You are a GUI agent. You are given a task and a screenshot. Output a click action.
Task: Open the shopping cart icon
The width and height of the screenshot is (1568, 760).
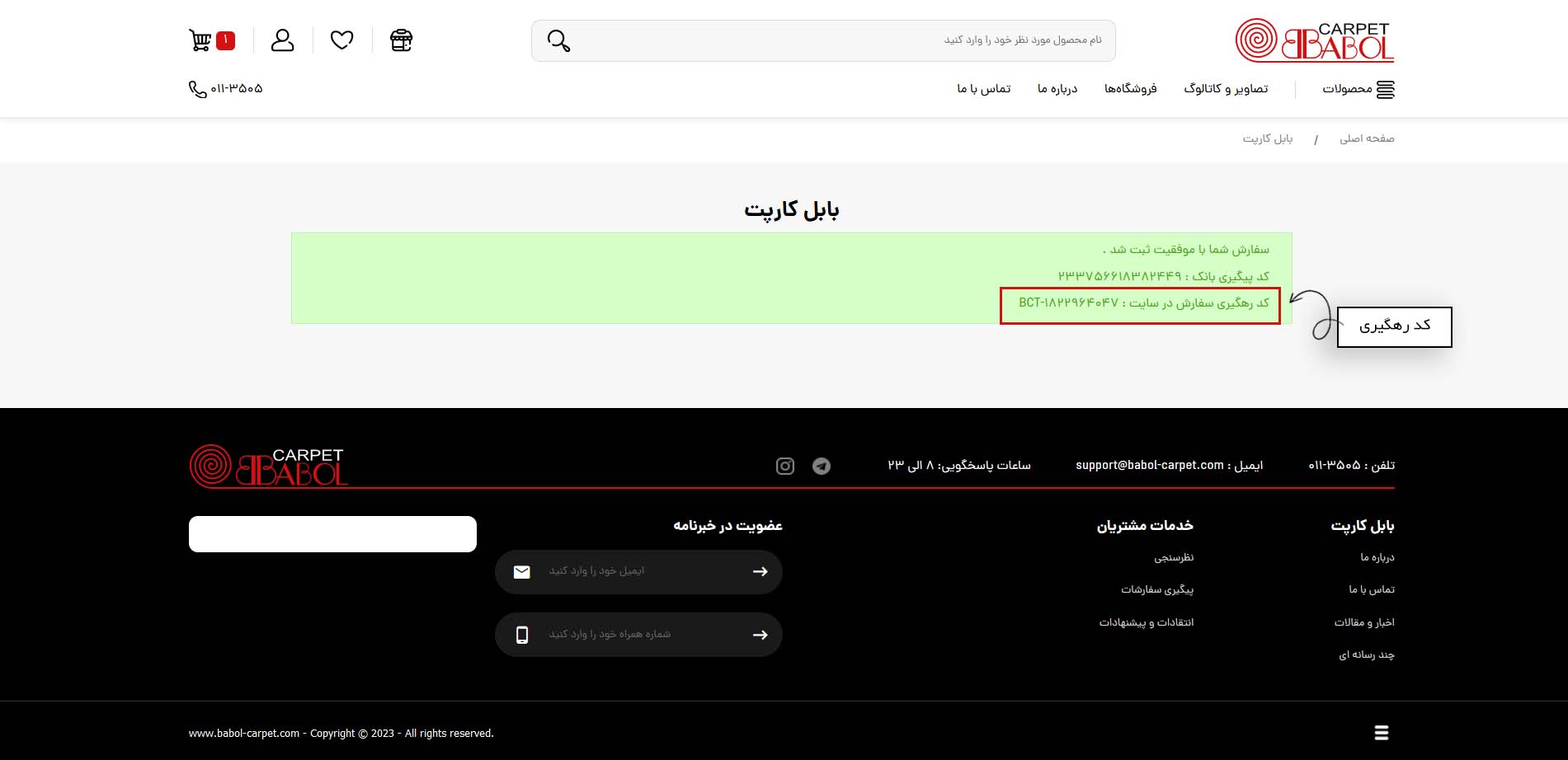pyautogui.click(x=200, y=40)
